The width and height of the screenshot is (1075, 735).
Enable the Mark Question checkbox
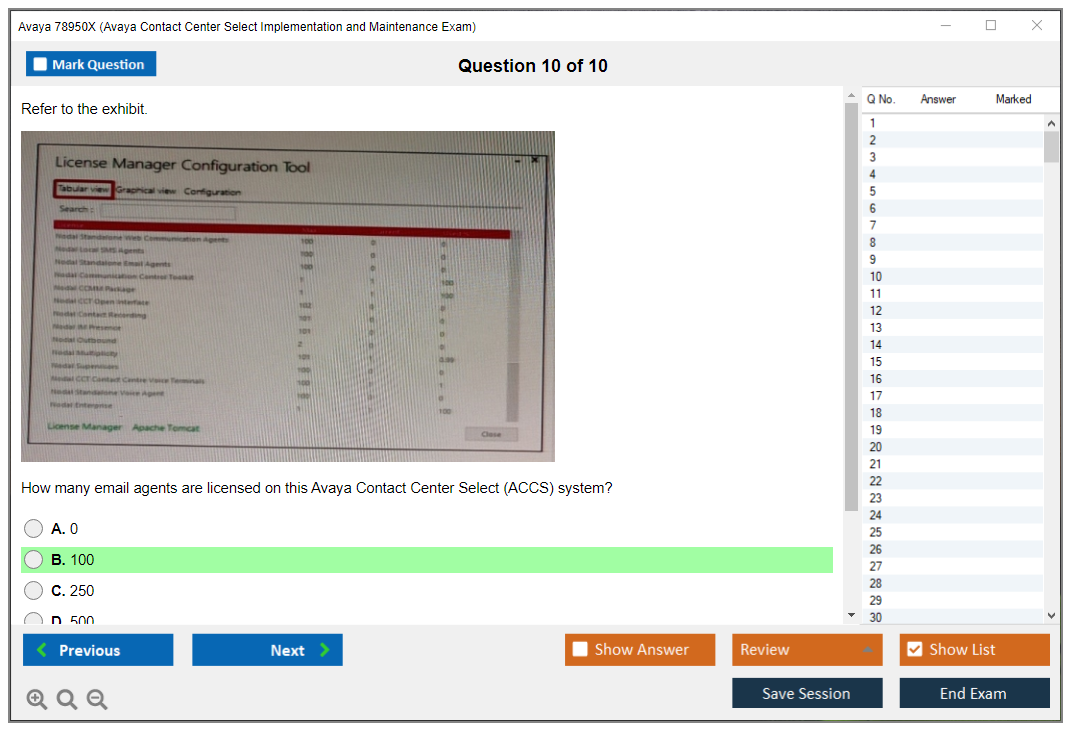click(41, 64)
